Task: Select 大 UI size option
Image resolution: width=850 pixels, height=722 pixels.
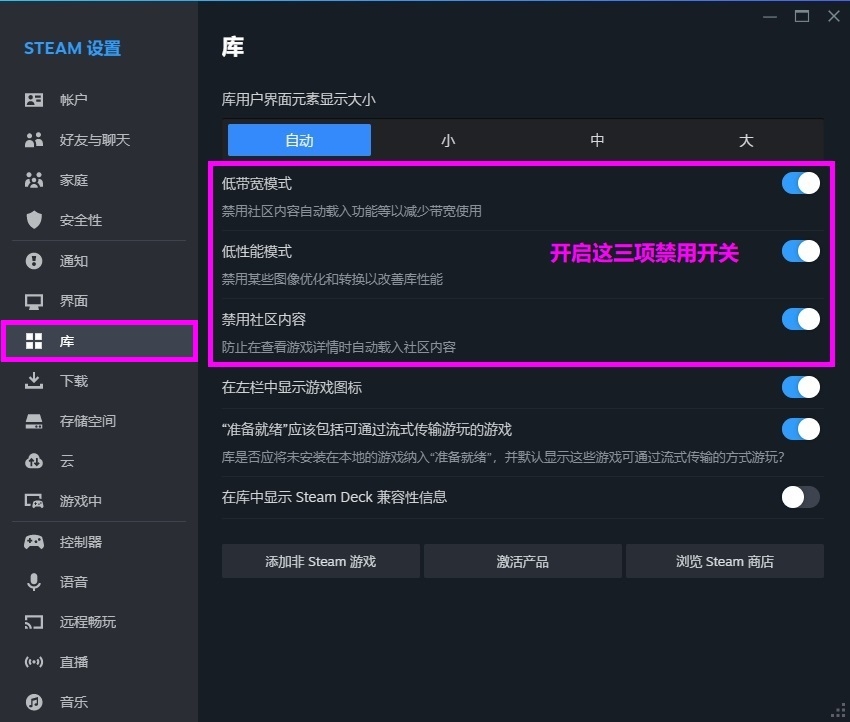Action: (746, 140)
